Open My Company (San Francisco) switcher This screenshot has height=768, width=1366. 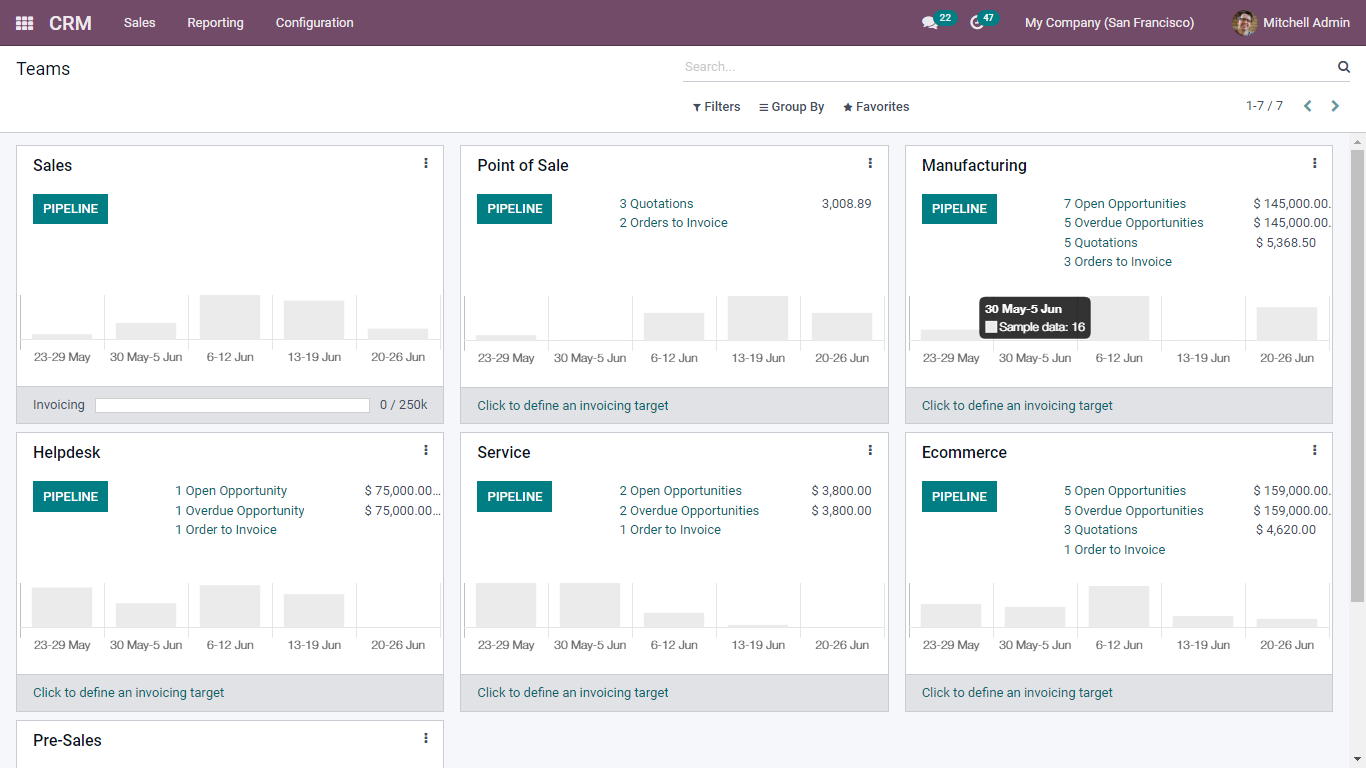[1109, 23]
